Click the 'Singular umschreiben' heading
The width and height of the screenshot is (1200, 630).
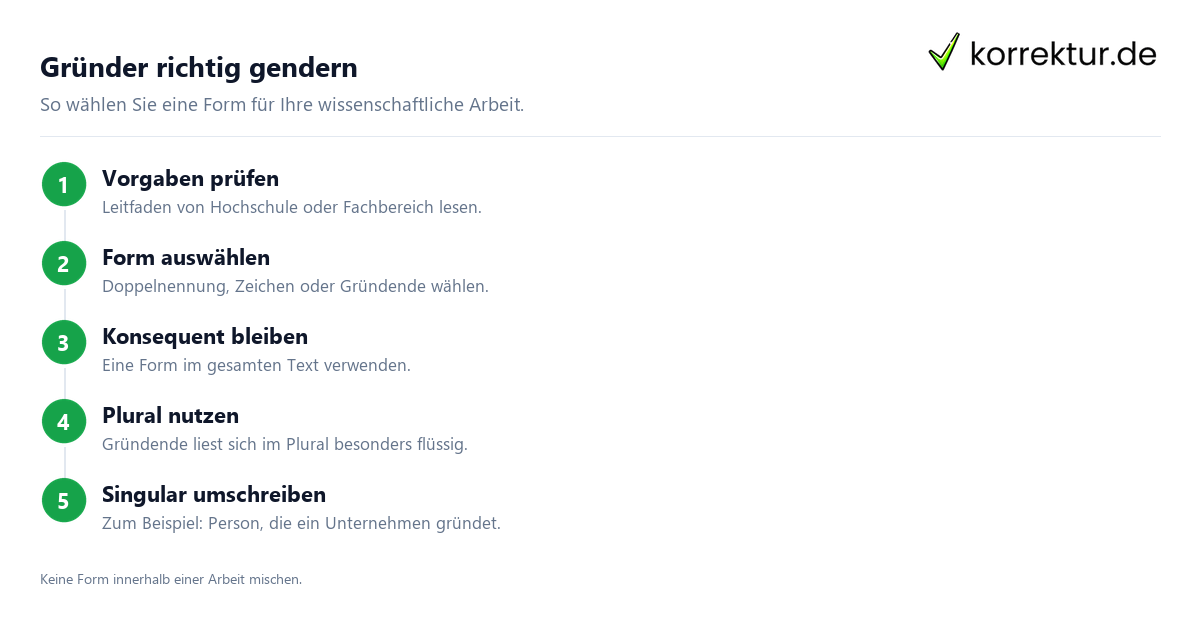214,494
